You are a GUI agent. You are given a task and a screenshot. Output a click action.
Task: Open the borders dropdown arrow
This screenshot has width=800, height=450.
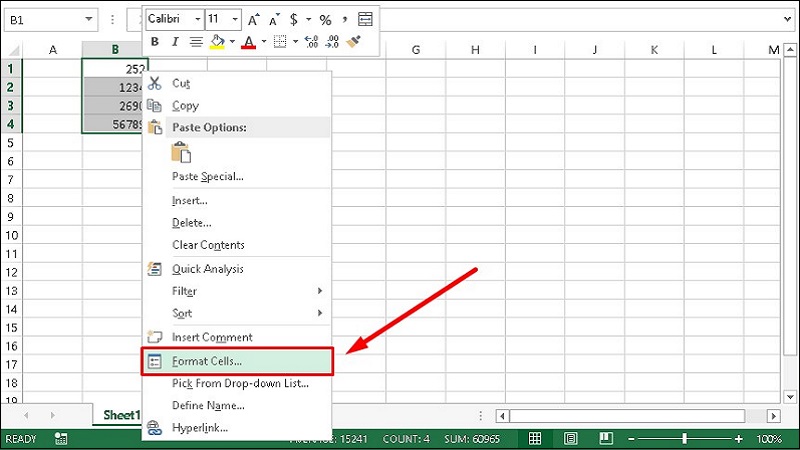295,42
